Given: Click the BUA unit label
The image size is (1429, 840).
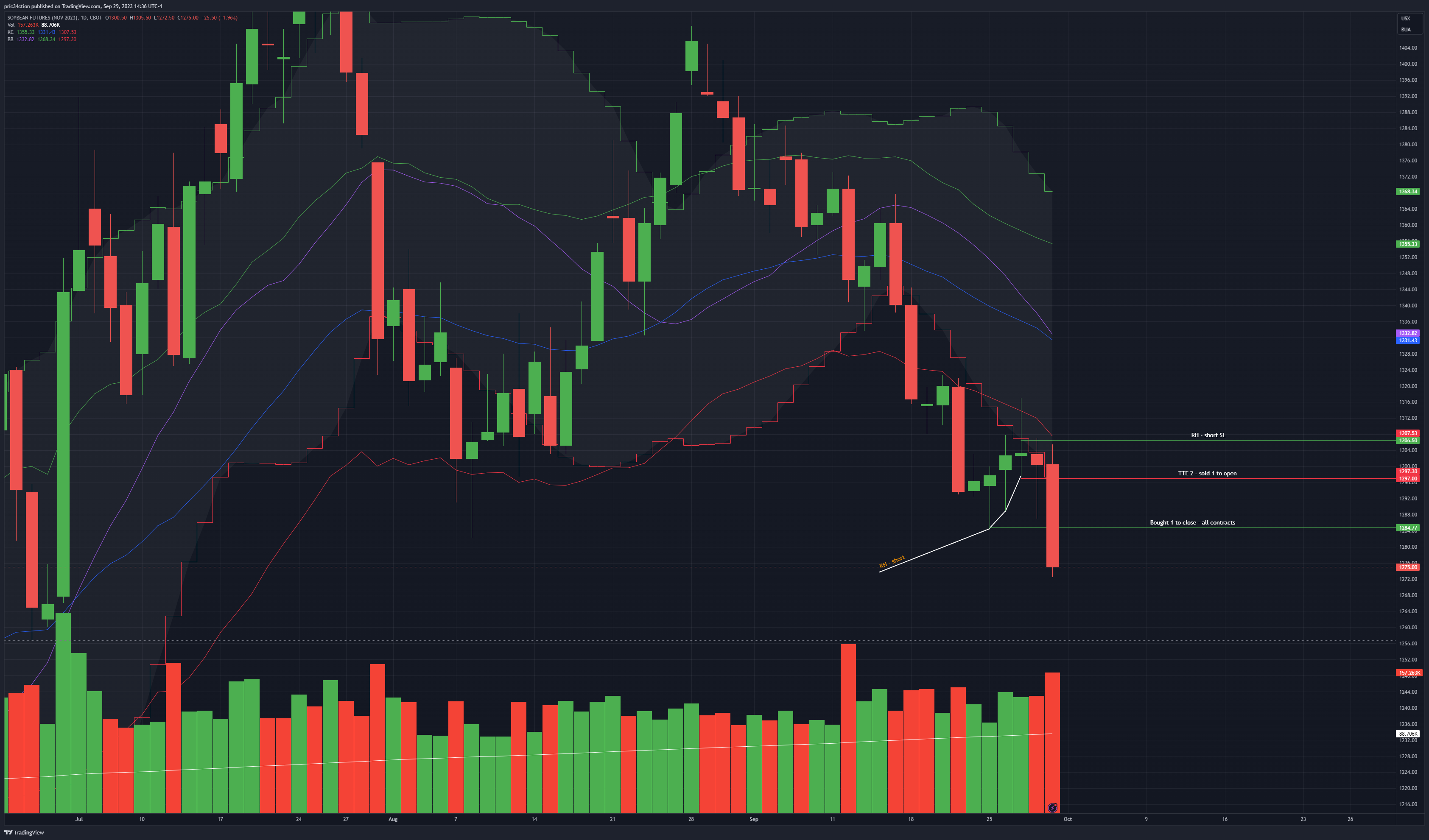Looking at the screenshot, I should tap(1406, 30).
